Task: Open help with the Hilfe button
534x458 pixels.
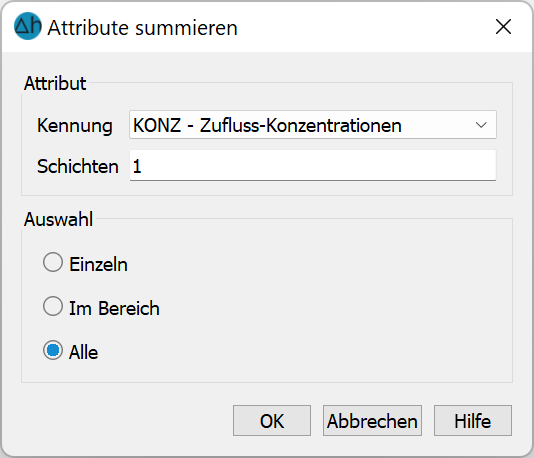Action: click(473, 421)
